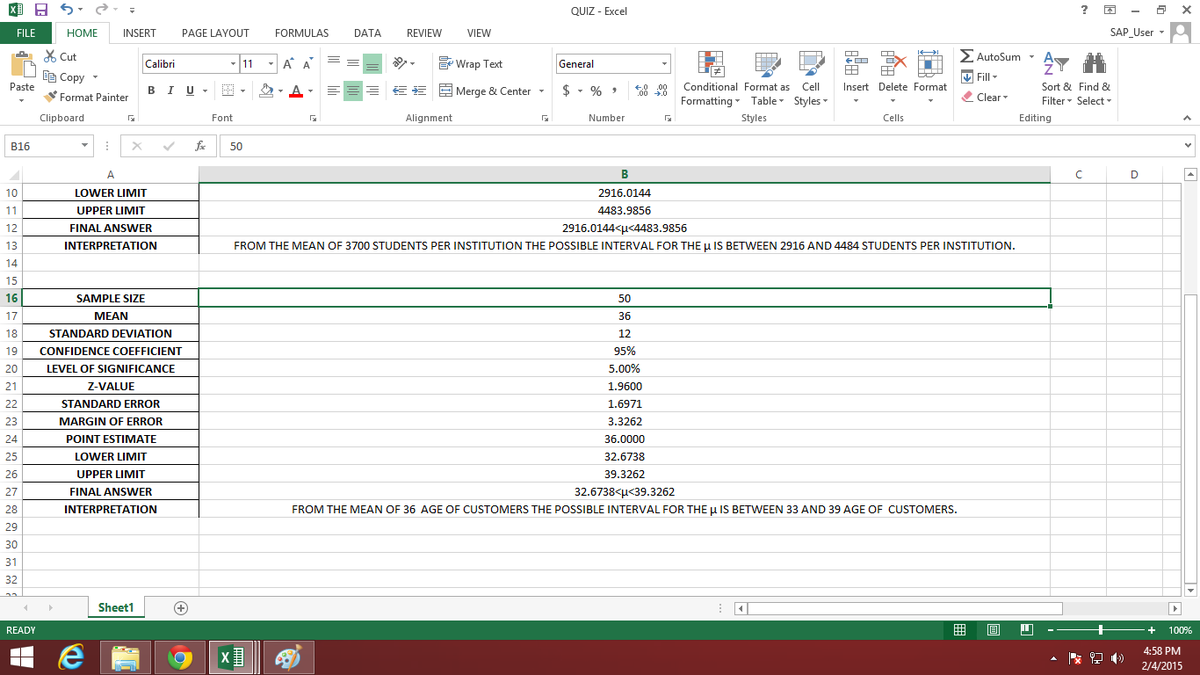This screenshot has width=1200, height=675.
Task: Open Conditional Formatting
Action: (x=713, y=78)
